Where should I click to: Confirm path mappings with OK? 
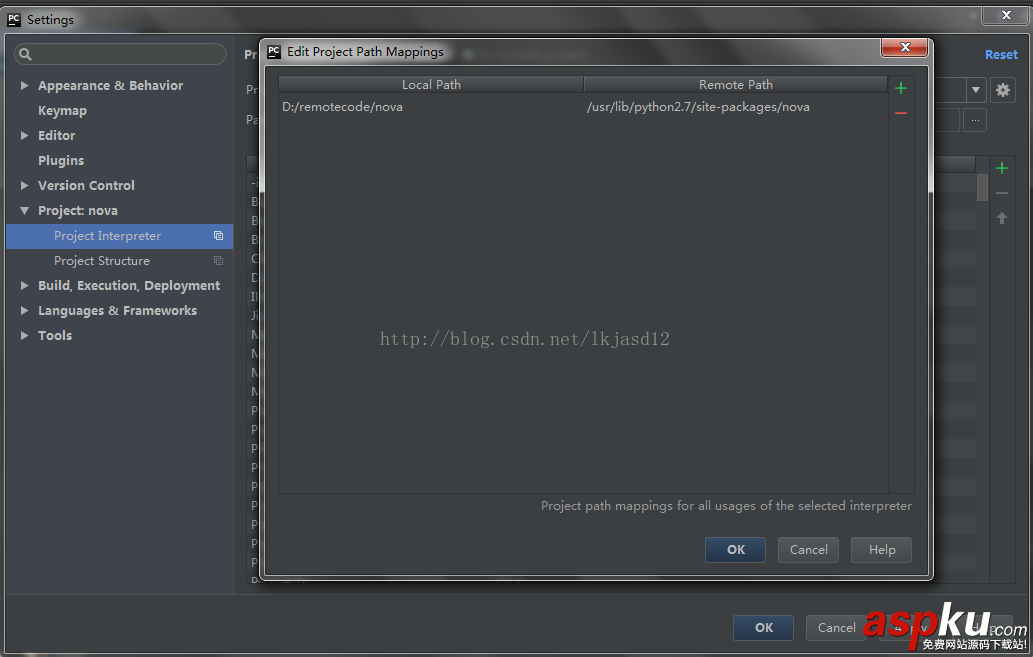tap(735, 549)
